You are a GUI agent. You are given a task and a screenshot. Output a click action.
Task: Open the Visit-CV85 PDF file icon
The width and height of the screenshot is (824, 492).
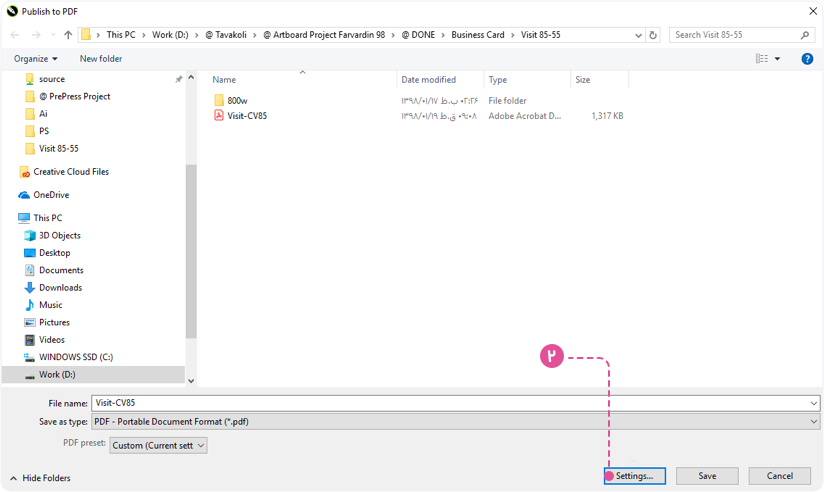pos(219,116)
